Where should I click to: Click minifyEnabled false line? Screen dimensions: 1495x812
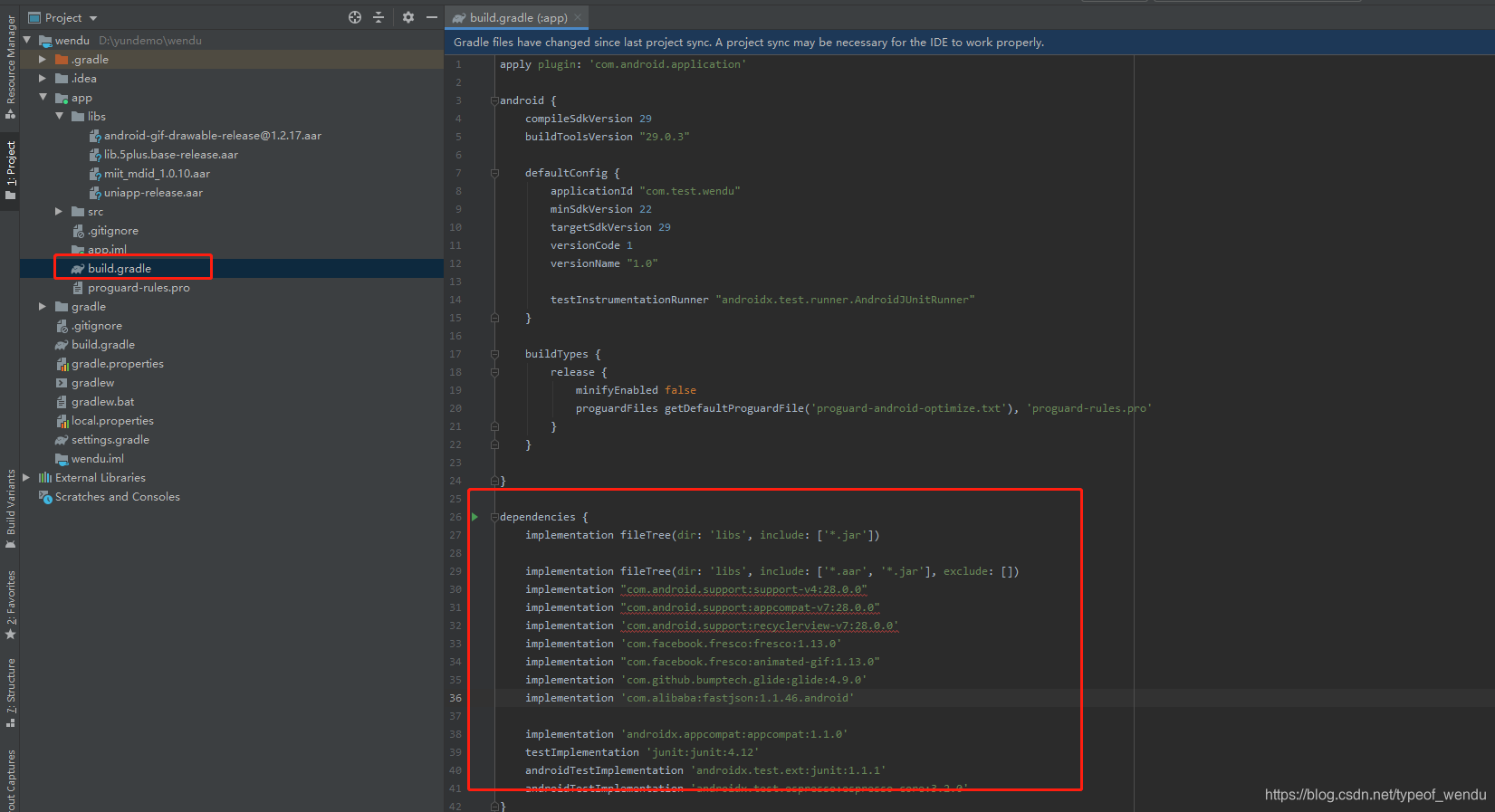click(636, 390)
